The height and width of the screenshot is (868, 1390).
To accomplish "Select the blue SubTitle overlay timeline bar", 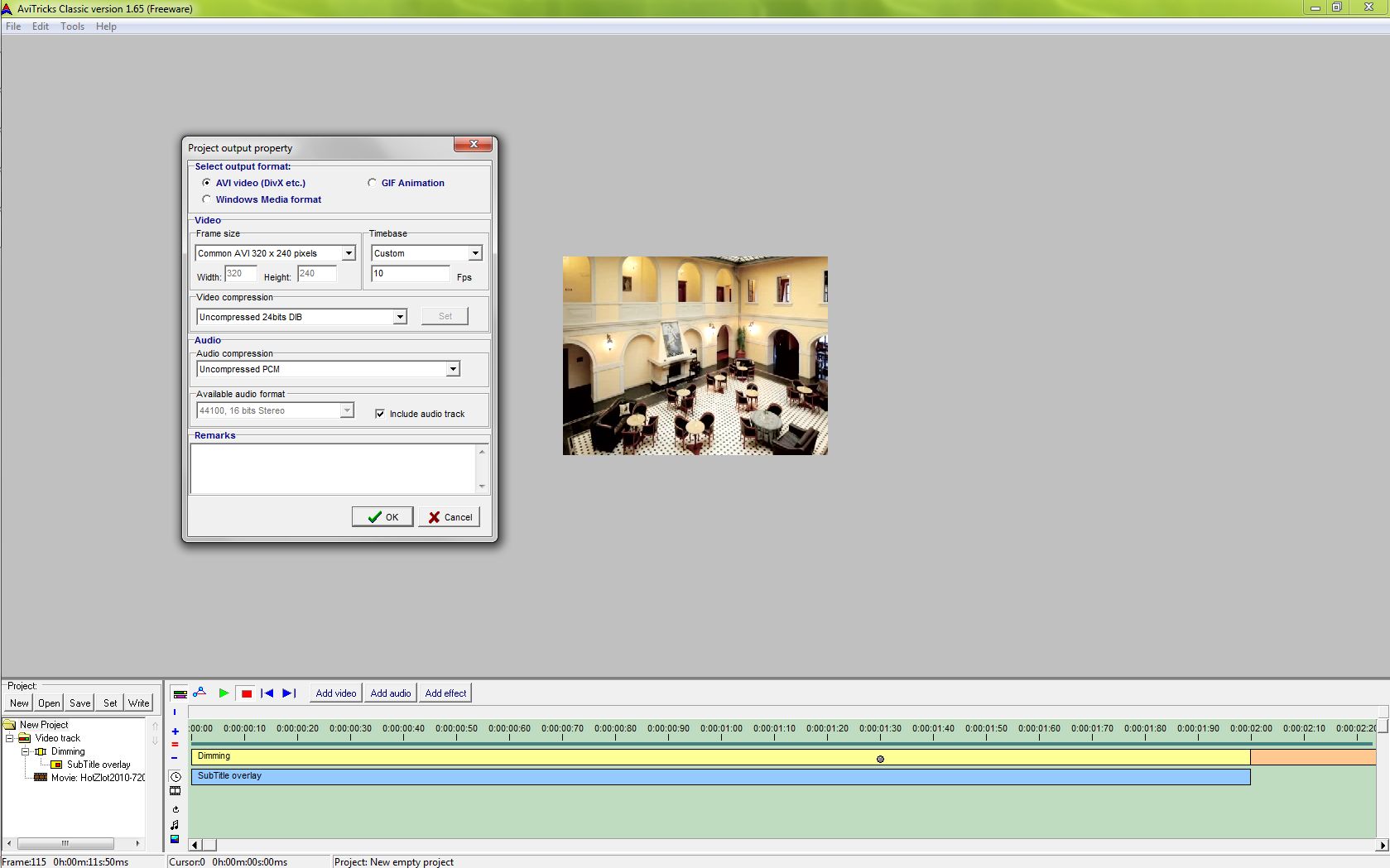I will tap(720, 776).
